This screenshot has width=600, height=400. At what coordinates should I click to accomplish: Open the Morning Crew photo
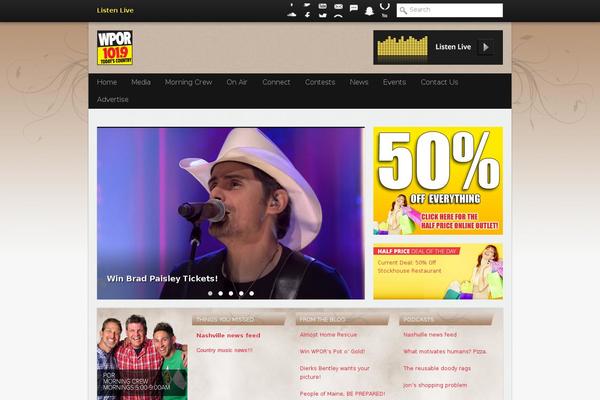(142, 354)
